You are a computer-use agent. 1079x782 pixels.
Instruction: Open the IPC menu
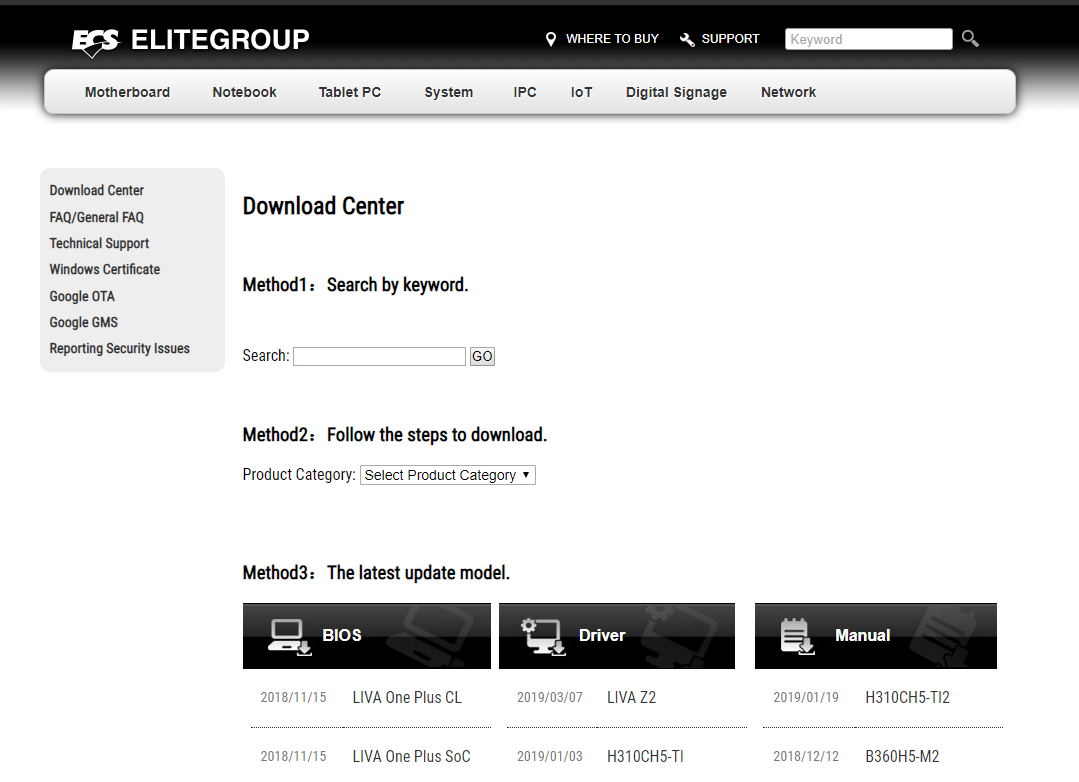(524, 92)
